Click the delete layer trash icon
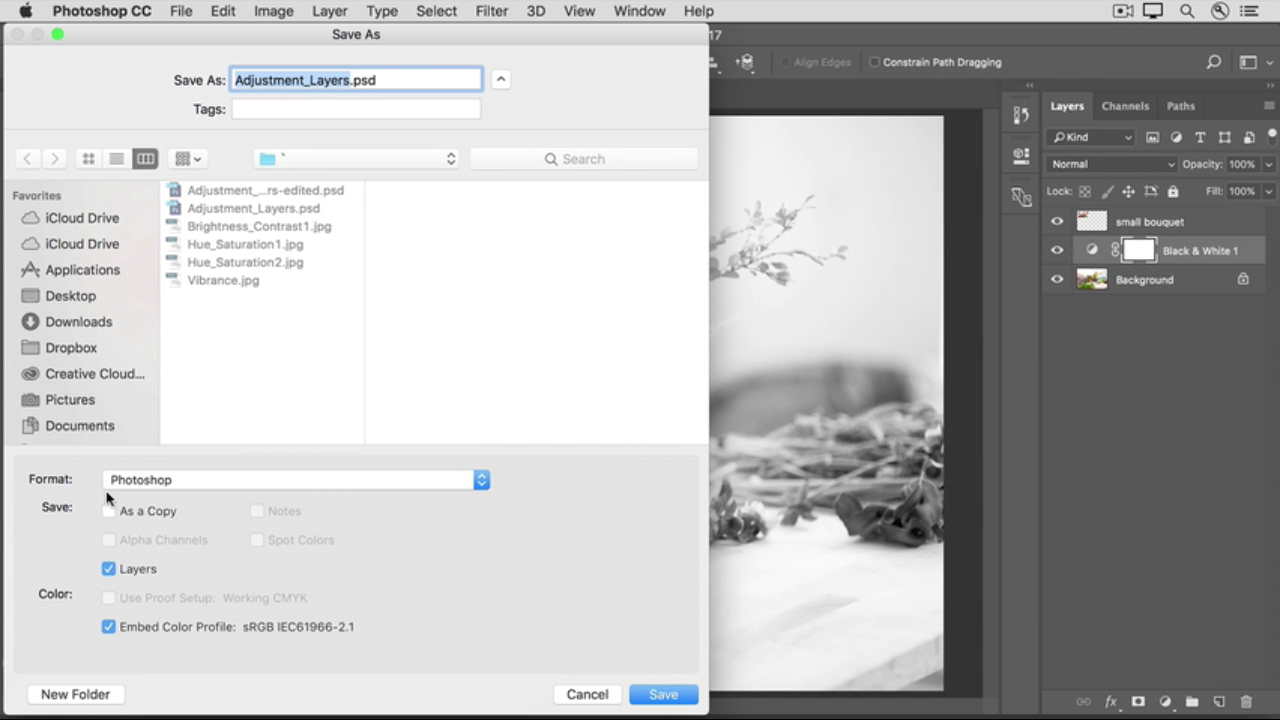 click(x=1246, y=702)
